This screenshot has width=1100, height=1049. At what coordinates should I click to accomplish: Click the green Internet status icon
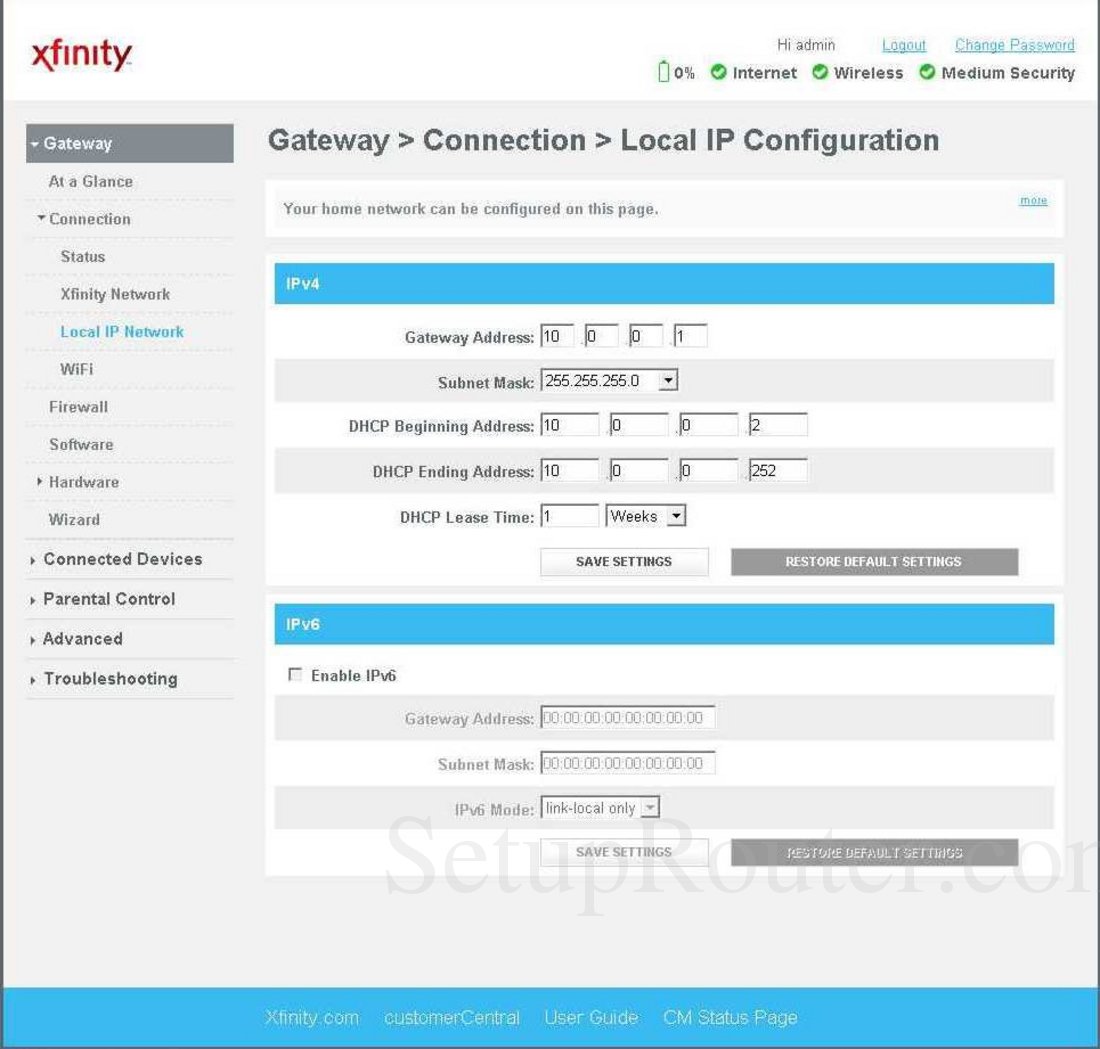click(718, 72)
